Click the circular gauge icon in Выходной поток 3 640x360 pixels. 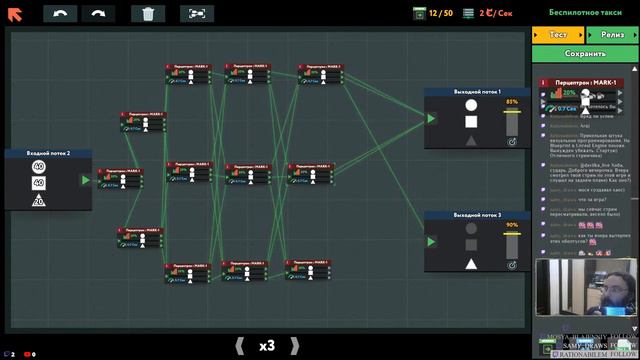click(512, 265)
